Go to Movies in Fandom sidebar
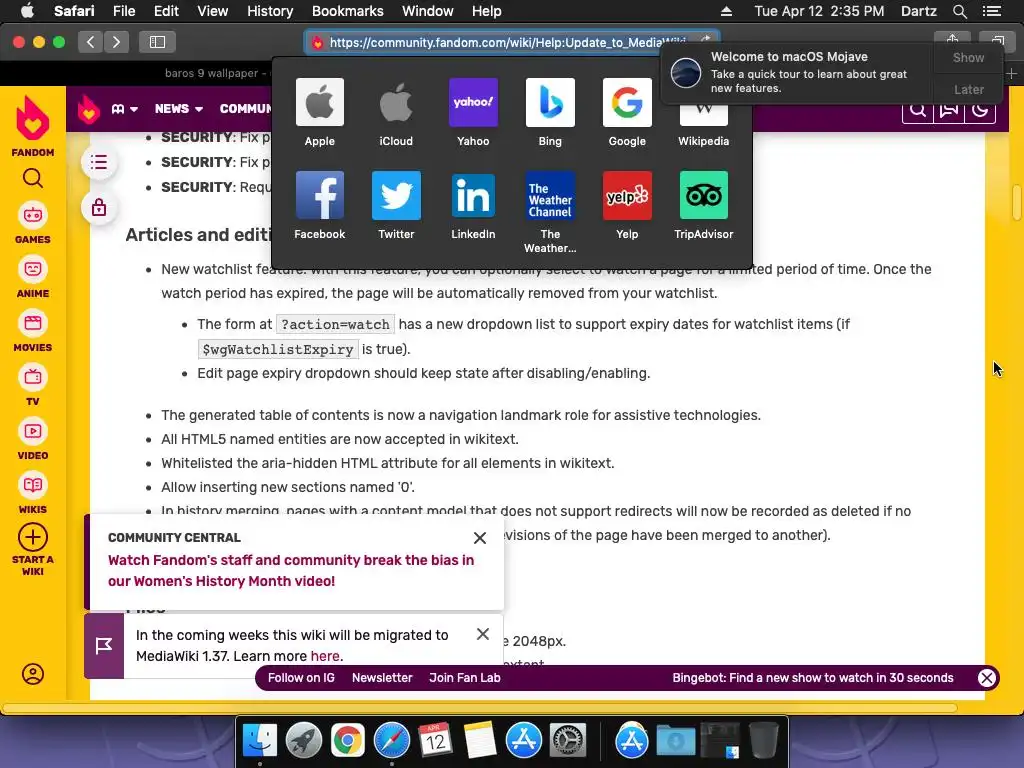 [x=33, y=332]
